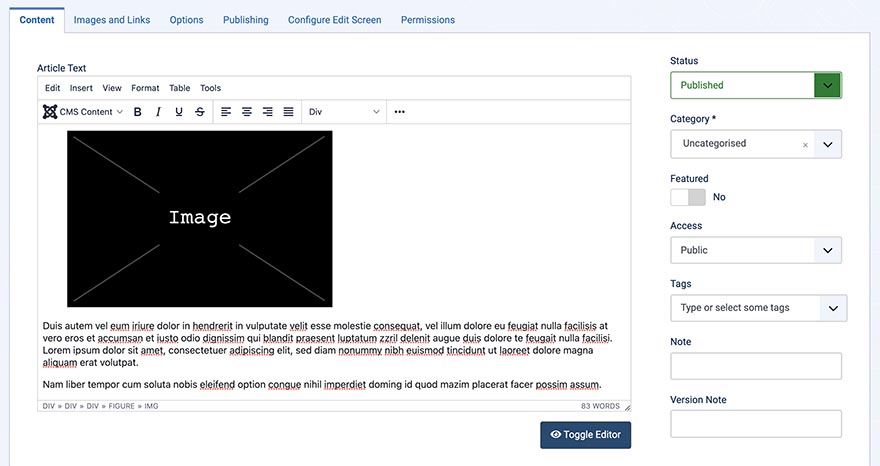The height and width of the screenshot is (466, 880).
Task: Open the Insert menu in editor
Action: 81,88
